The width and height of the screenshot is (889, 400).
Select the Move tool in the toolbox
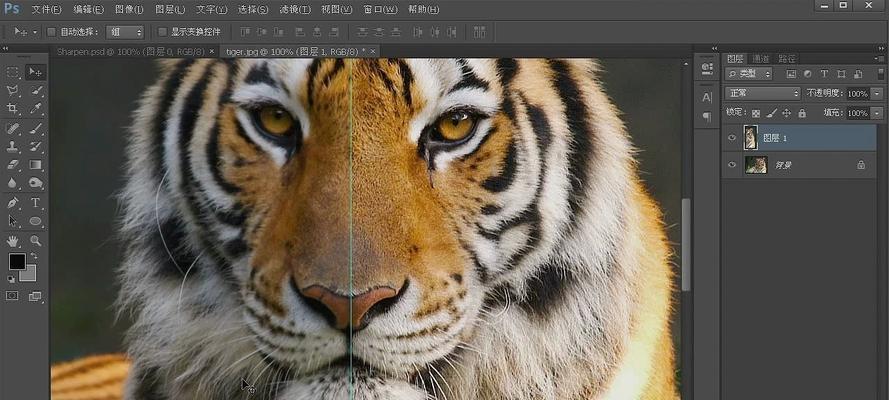[36, 72]
